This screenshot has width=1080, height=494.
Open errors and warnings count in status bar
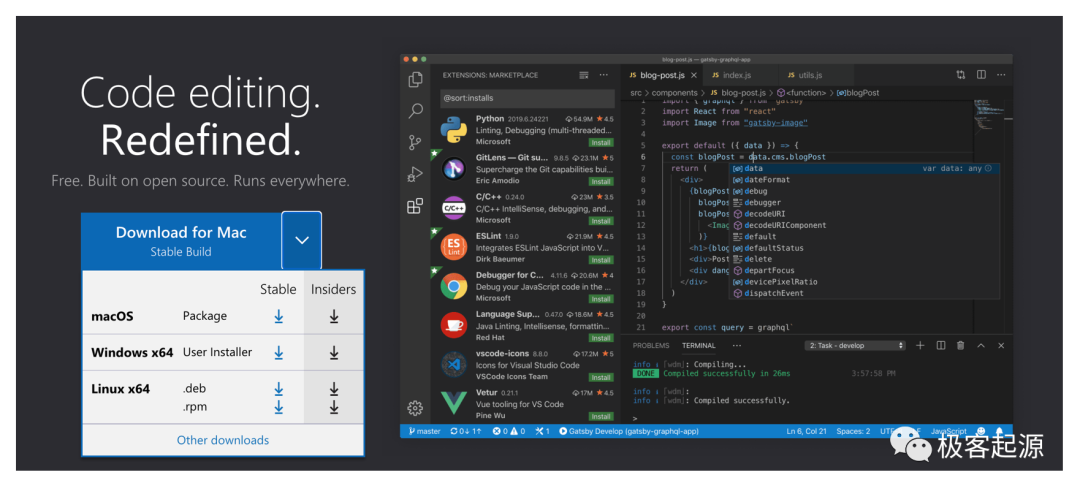(509, 431)
